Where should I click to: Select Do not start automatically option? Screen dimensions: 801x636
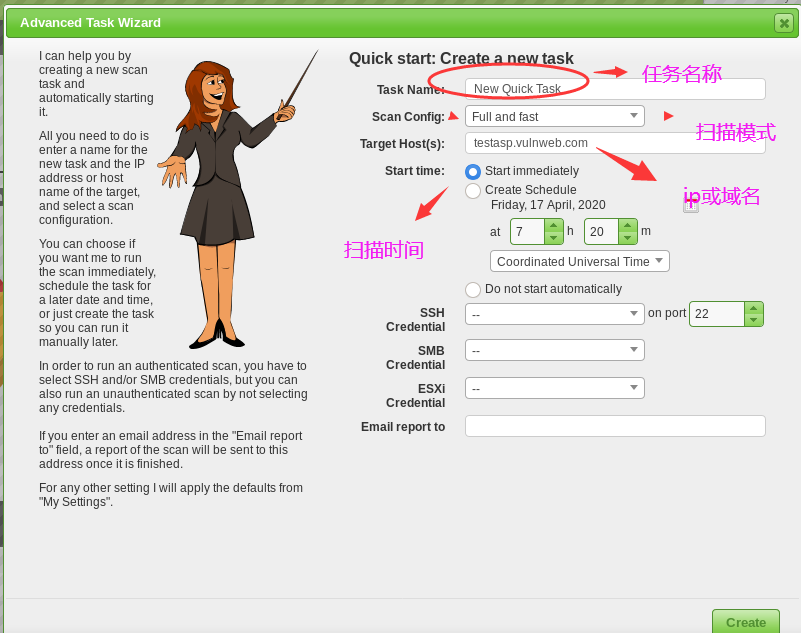click(x=473, y=290)
